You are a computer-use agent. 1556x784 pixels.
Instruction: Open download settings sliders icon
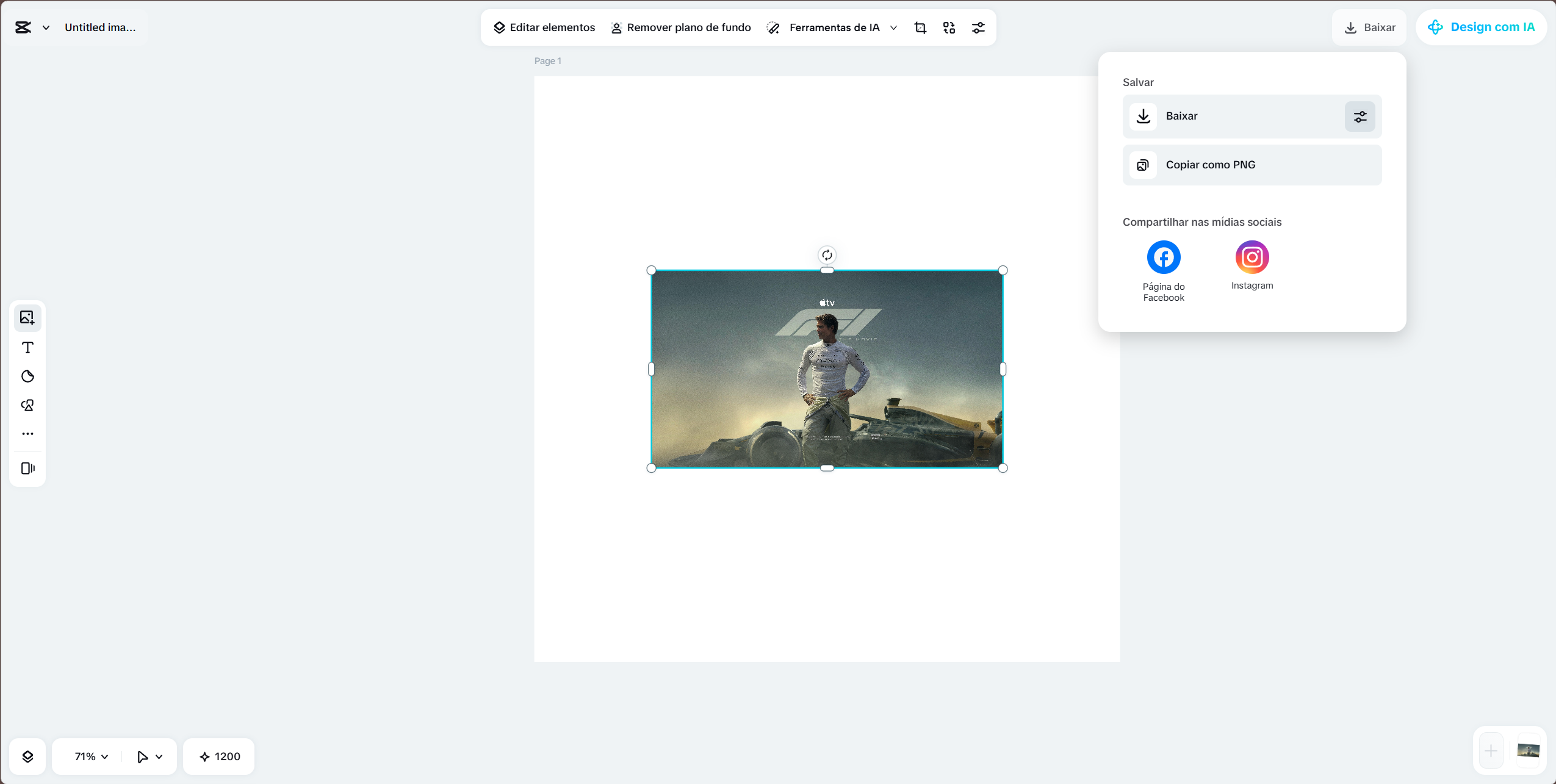tap(1360, 117)
